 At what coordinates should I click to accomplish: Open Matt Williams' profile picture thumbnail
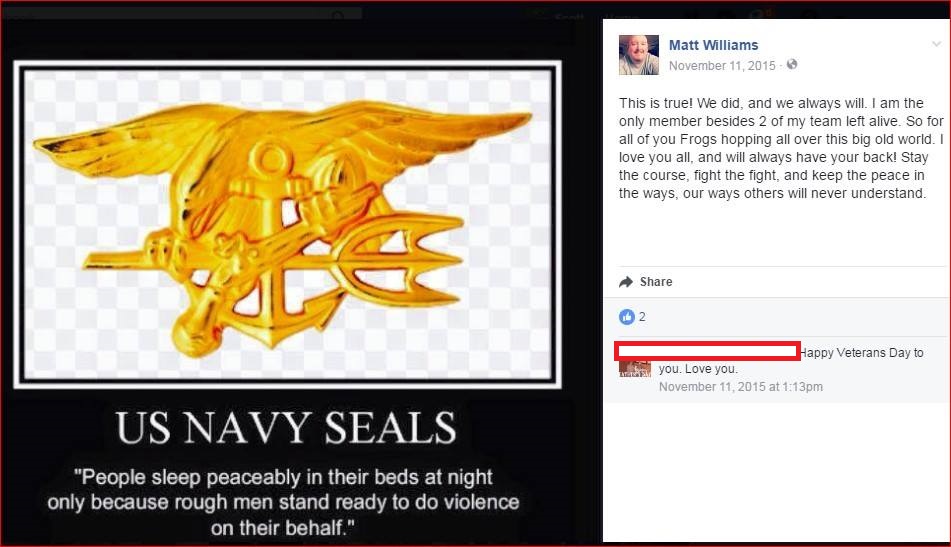click(639, 55)
